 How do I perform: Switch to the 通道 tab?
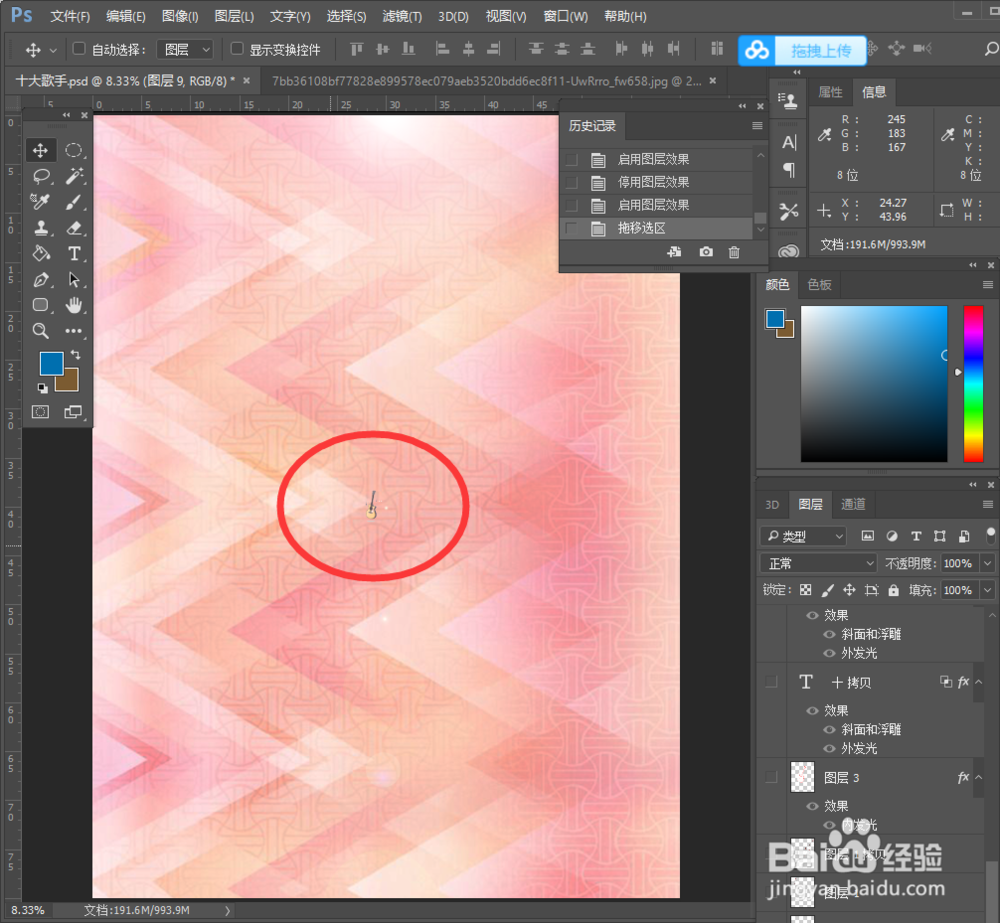point(853,505)
